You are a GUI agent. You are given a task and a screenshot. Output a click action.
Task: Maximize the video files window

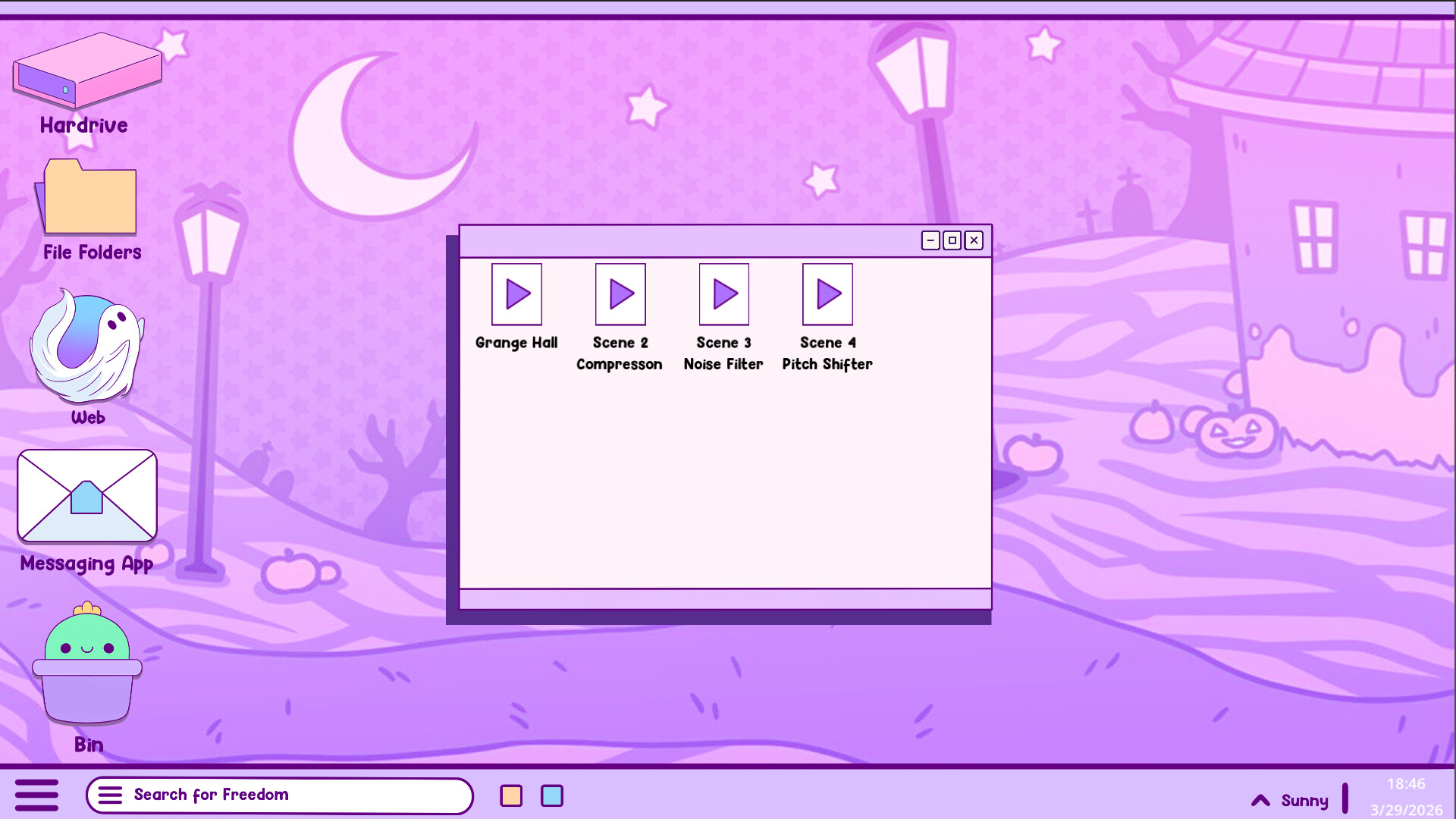coord(952,240)
